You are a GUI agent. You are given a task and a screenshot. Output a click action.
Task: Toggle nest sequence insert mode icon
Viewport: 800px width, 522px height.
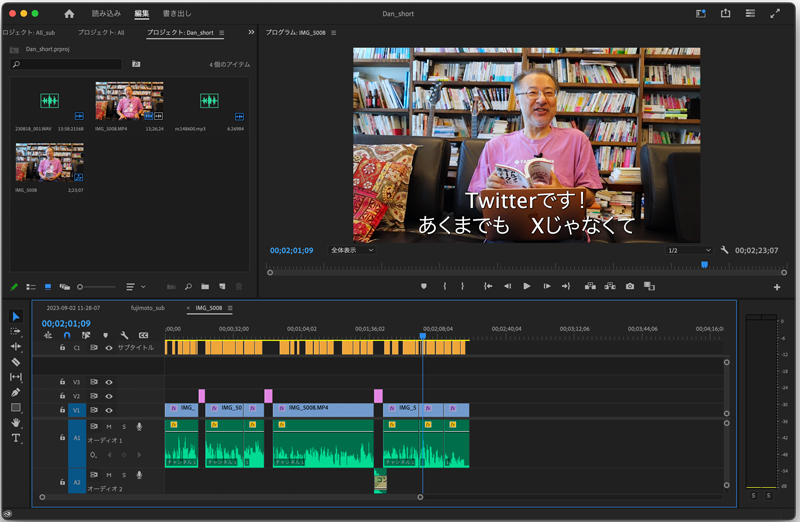(48, 335)
